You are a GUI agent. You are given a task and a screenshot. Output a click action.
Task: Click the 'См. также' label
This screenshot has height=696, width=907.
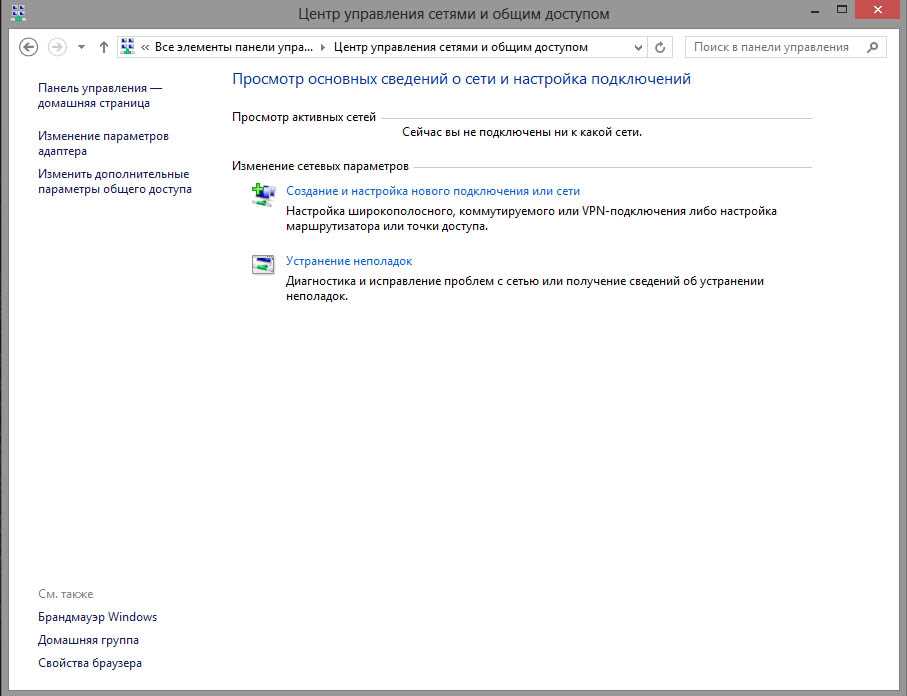(65, 594)
